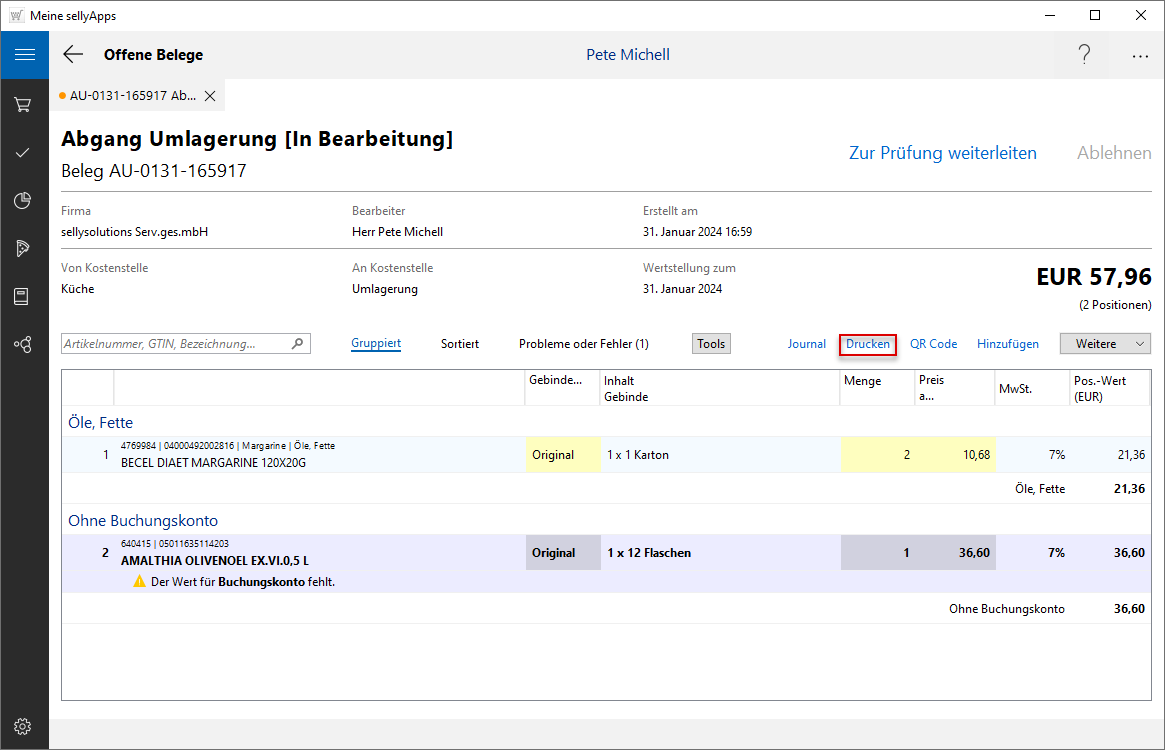Open settings gear in sidebar
Viewport: 1165px width, 750px height.
23,726
